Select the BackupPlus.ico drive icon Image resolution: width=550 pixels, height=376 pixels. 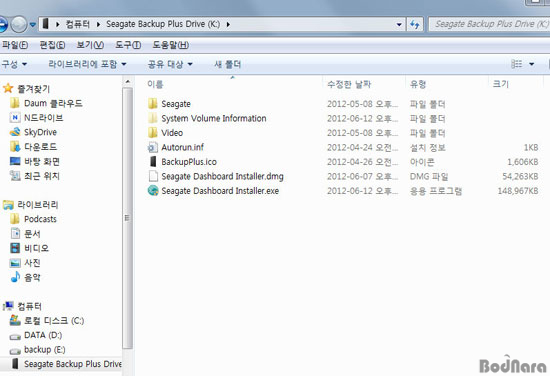[x=153, y=161]
